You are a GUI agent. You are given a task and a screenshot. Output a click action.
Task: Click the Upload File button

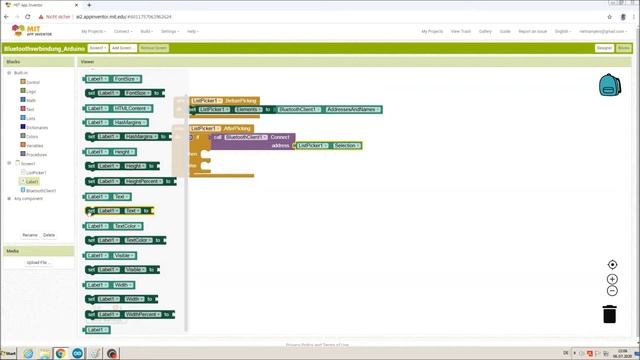point(38,262)
